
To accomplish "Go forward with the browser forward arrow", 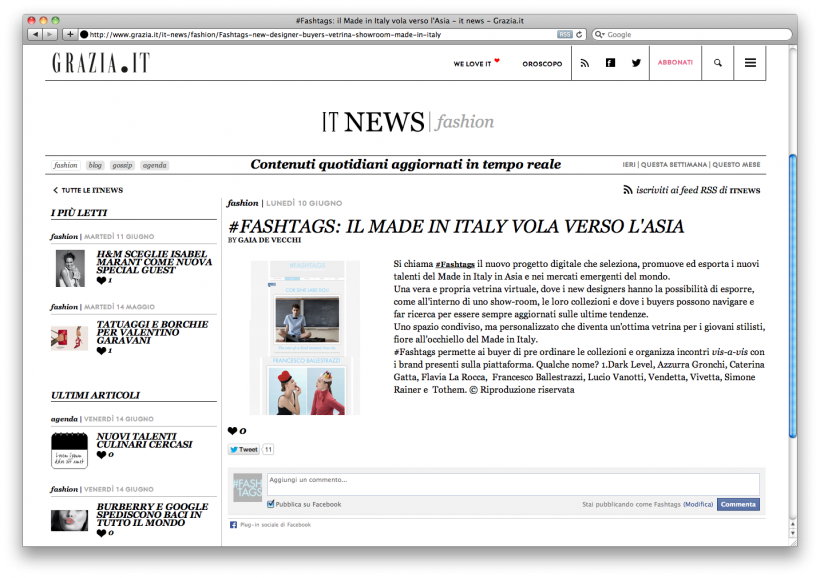I will pyautogui.click(x=50, y=35).
